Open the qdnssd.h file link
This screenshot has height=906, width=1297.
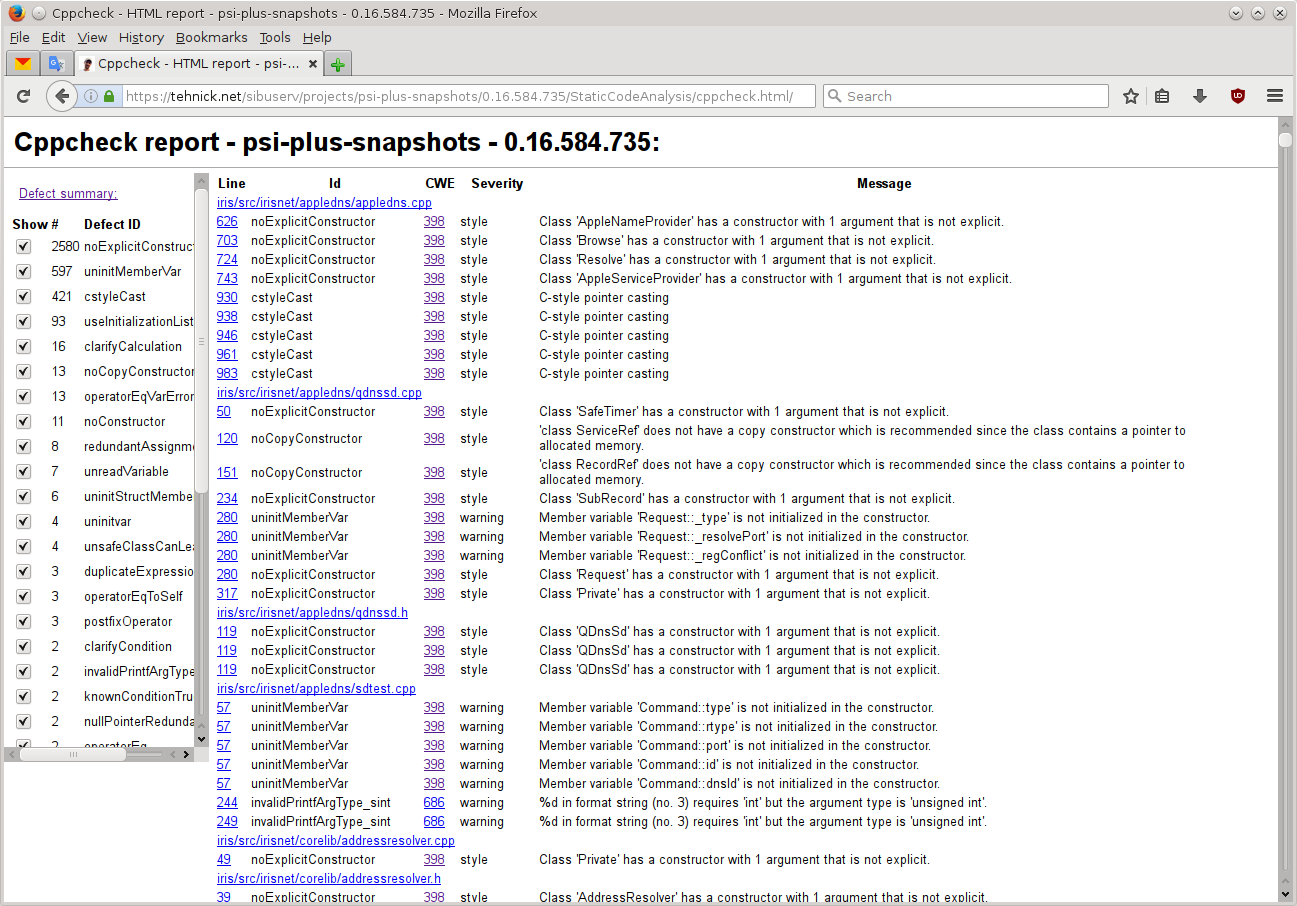(x=312, y=612)
